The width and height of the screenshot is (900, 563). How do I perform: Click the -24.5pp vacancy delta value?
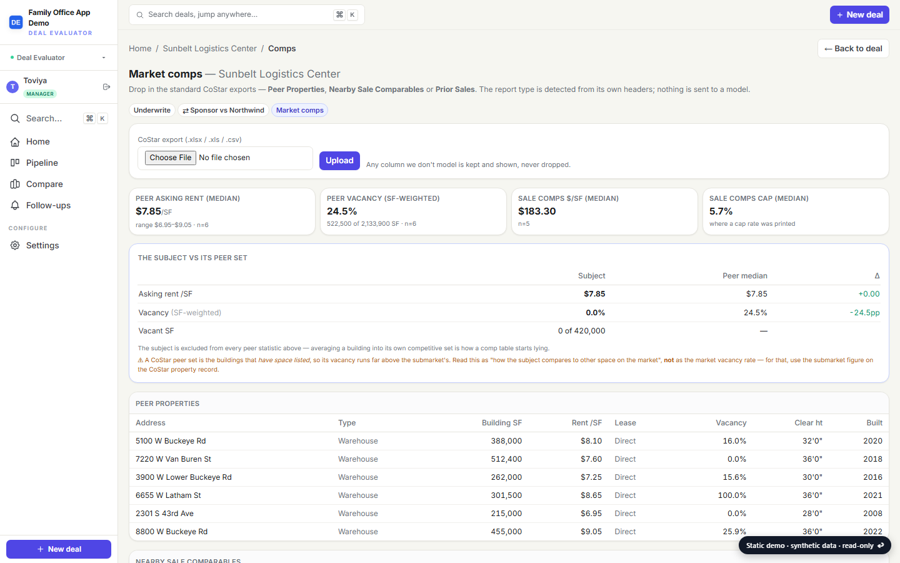(864, 313)
